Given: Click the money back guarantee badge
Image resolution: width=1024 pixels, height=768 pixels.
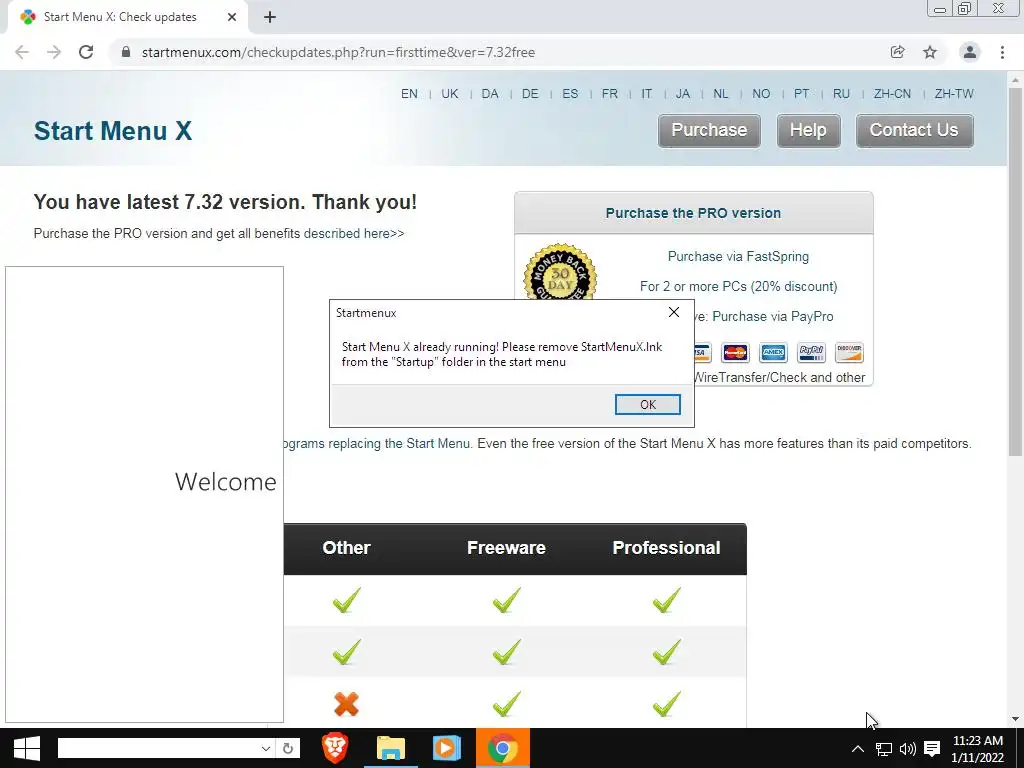Looking at the screenshot, I should pos(560,272).
